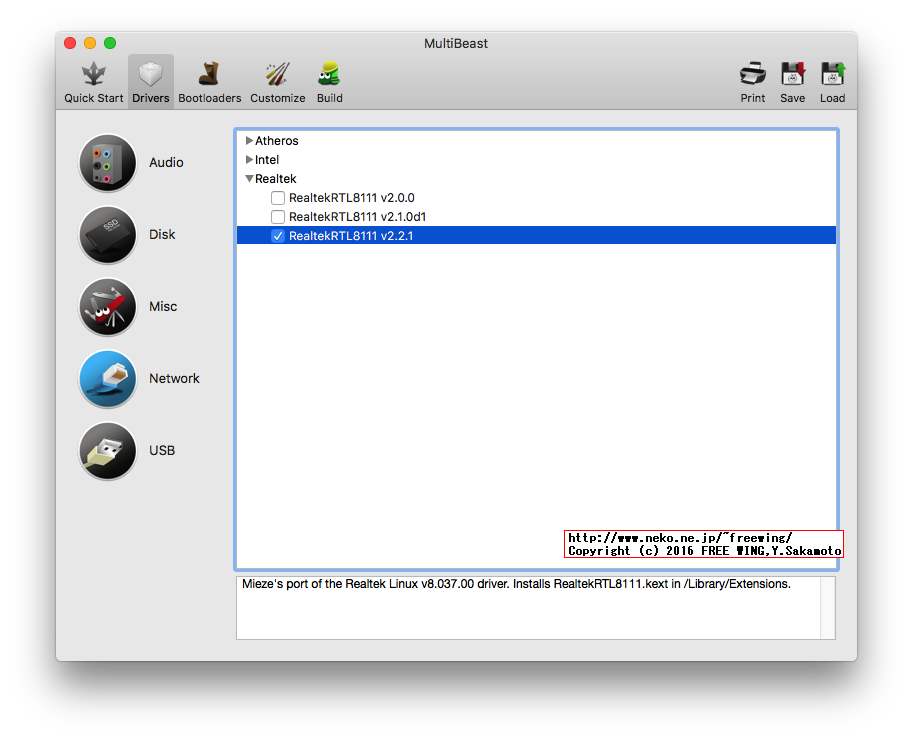Select the RealtekRTL8111 v2.1.0d1 row text
This screenshot has height=741, width=913.
click(x=358, y=217)
